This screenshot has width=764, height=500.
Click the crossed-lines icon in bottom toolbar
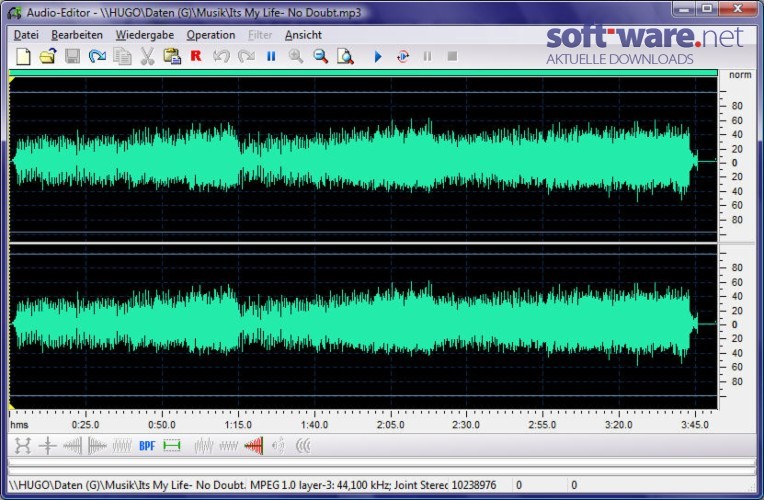(x=48, y=445)
